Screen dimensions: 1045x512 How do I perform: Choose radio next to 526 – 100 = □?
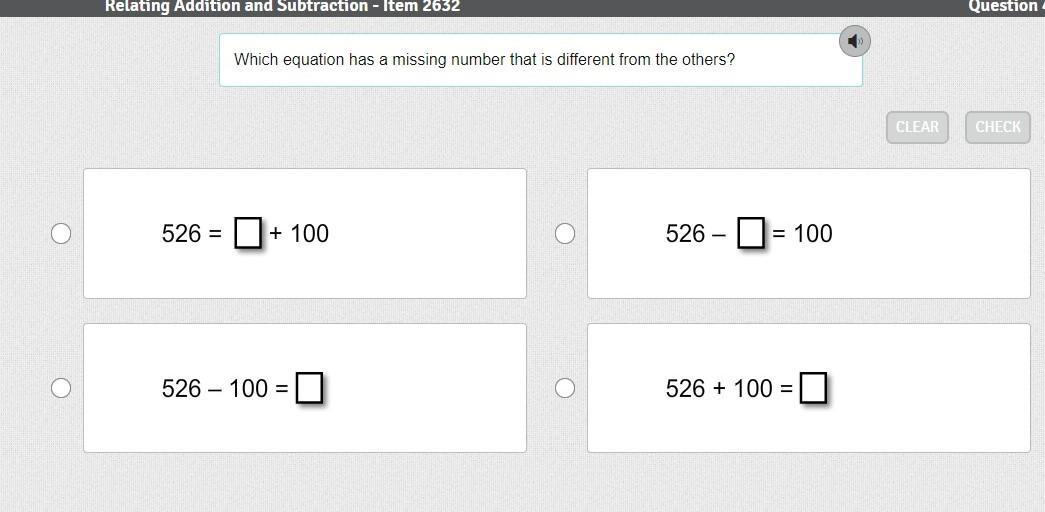pyautogui.click(x=61, y=388)
